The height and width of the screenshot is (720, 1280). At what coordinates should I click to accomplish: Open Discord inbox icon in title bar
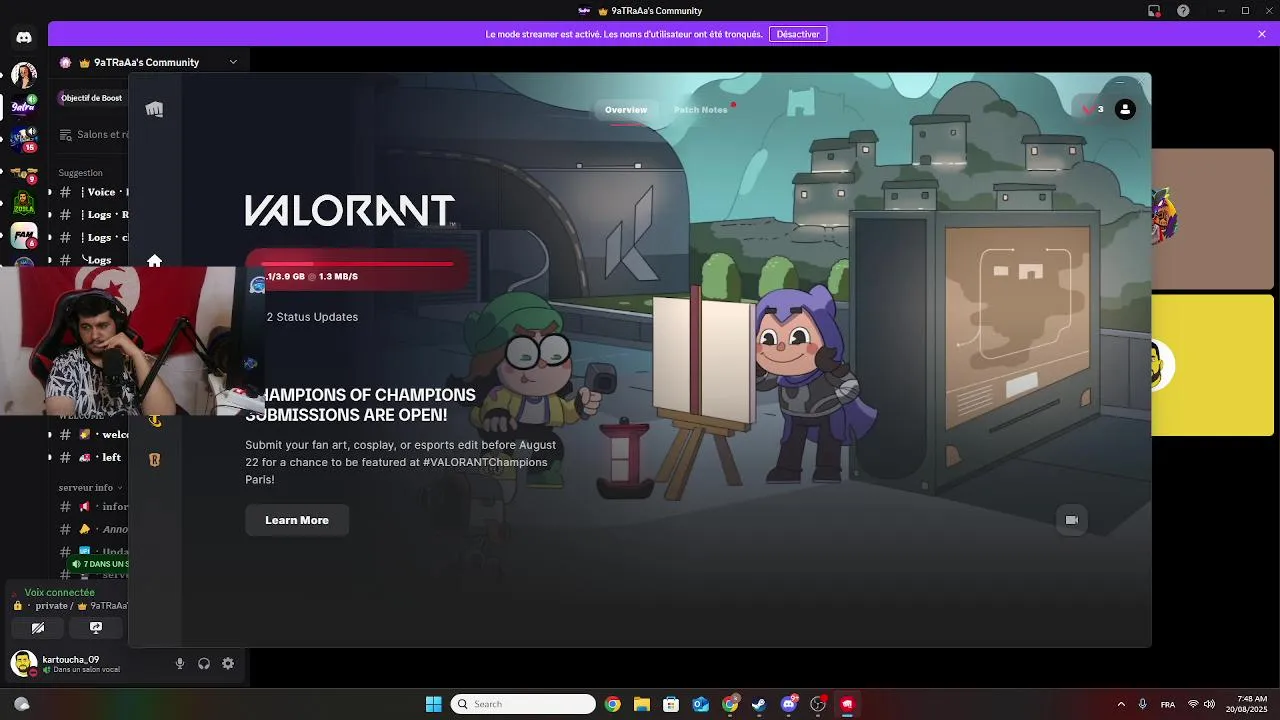tap(1154, 11)
